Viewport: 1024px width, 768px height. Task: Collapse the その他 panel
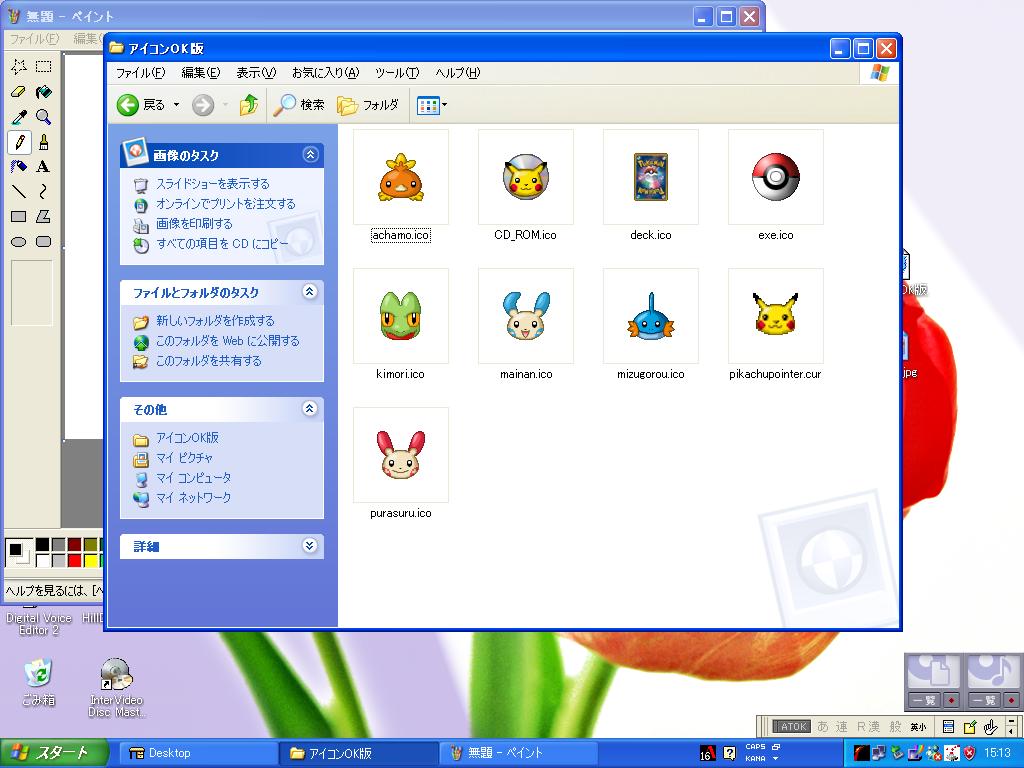(310, 409)
